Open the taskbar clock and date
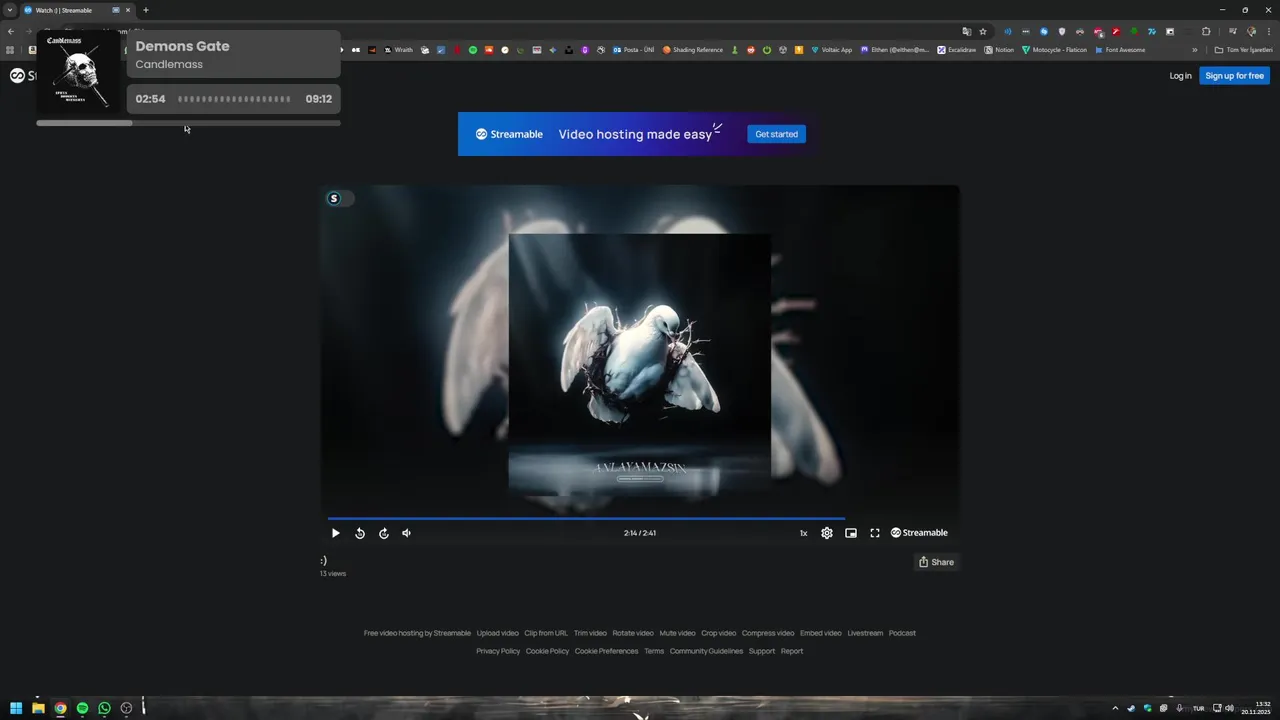1280x720 pixels. [1256, 708]
